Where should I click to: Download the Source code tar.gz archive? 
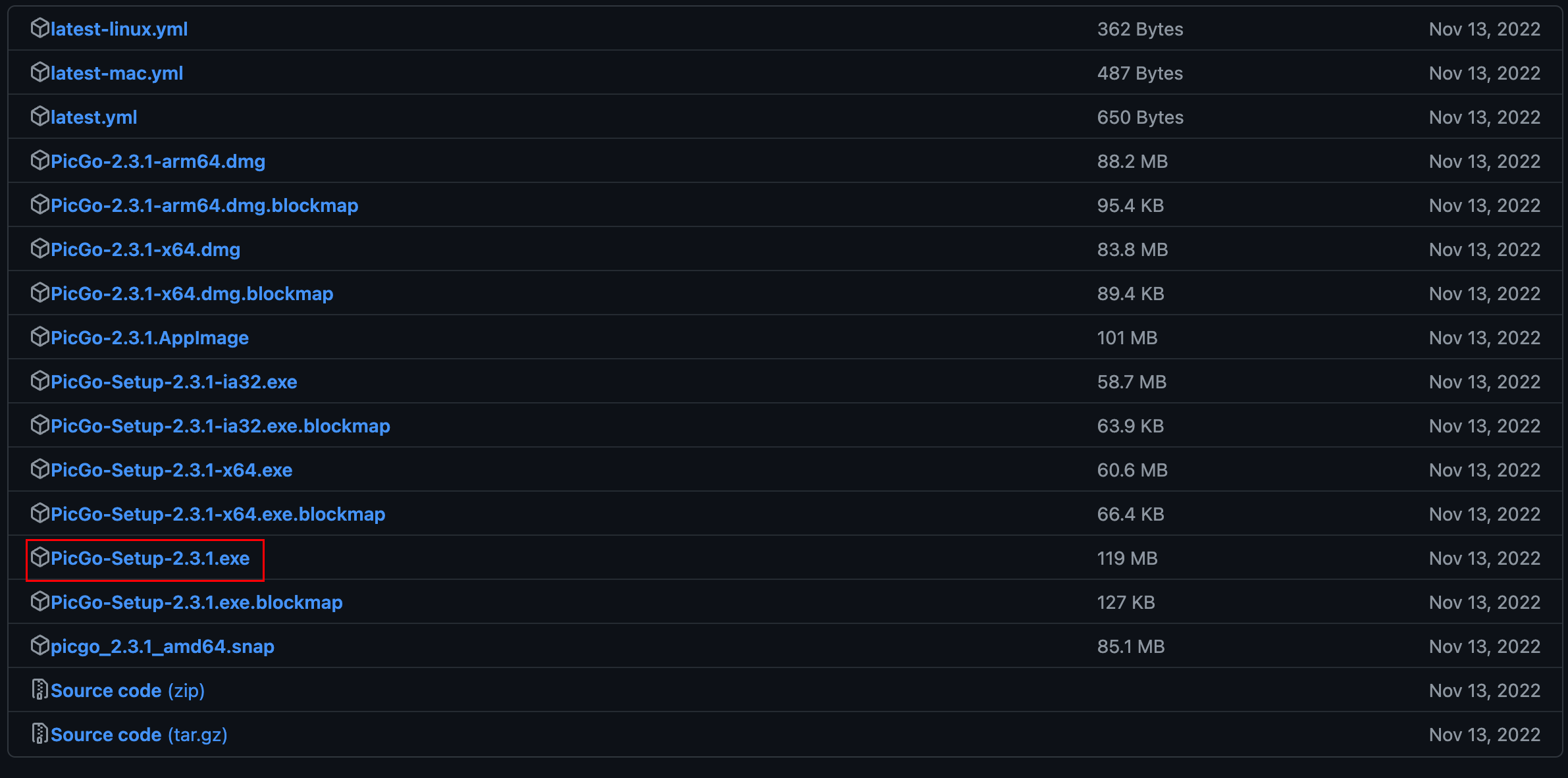click(139, 735)
